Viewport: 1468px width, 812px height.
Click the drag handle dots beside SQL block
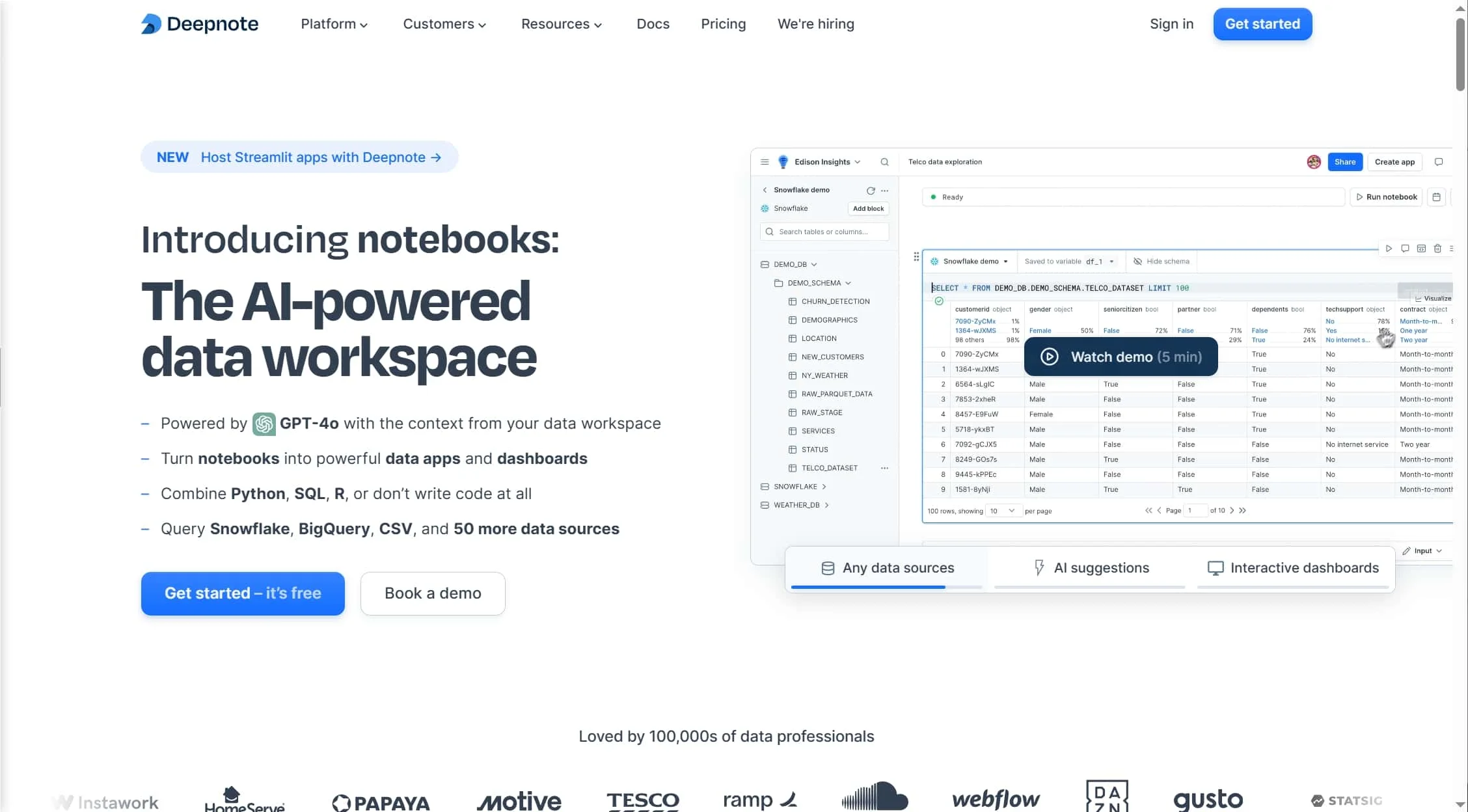point(916,256)
